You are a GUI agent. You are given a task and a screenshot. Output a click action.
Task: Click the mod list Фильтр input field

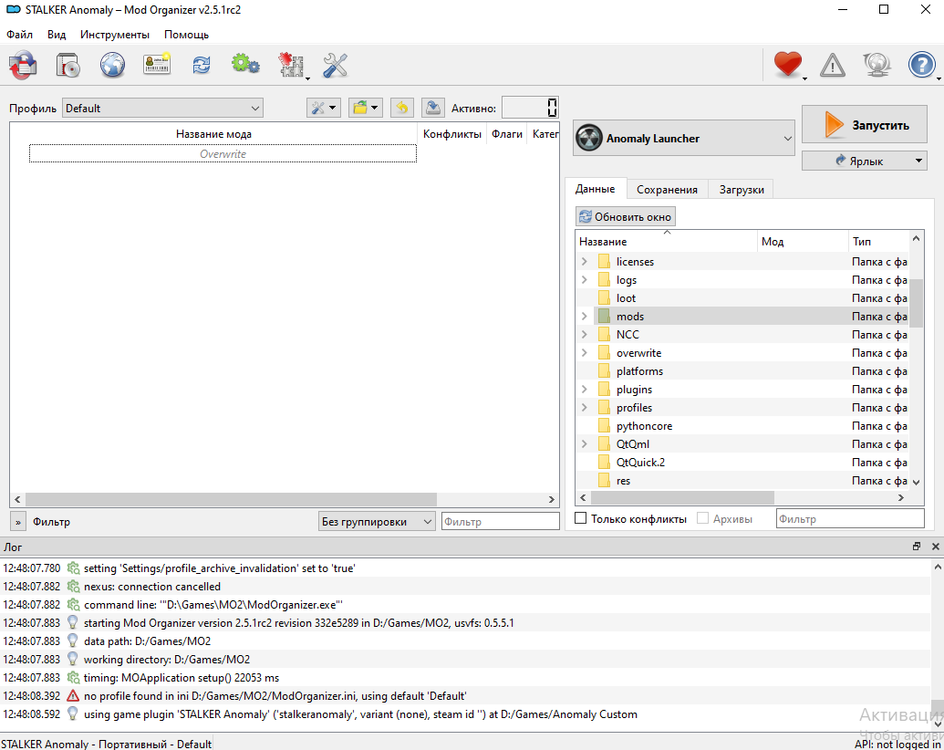click(500, 521)
